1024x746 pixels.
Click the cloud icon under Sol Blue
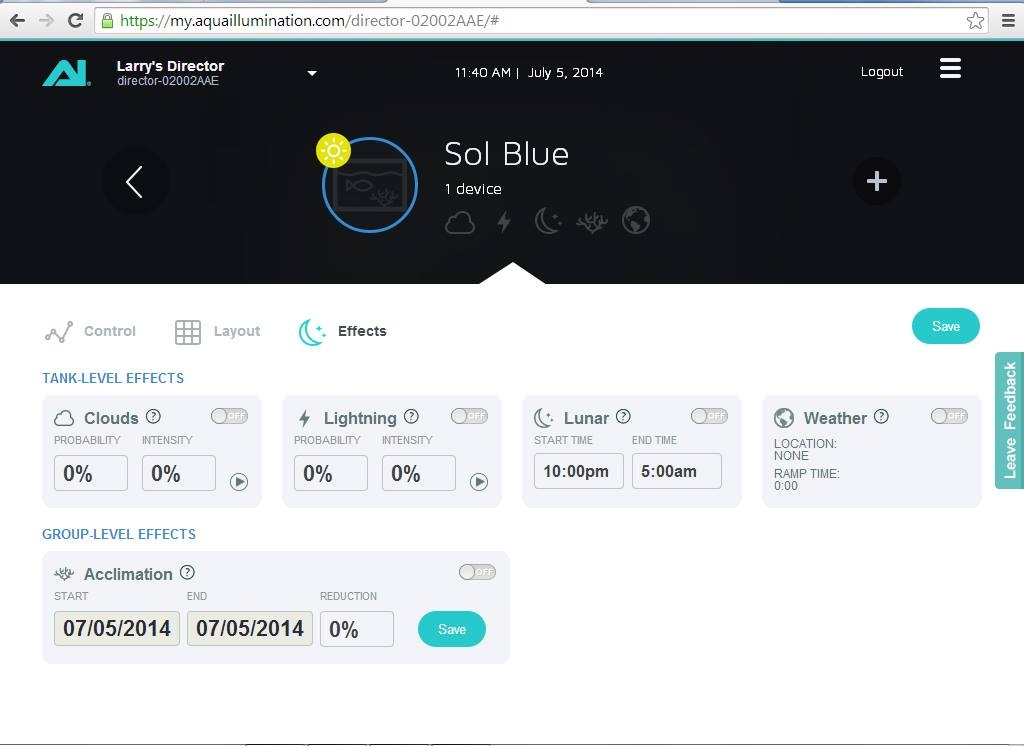(x=460, y=222)
